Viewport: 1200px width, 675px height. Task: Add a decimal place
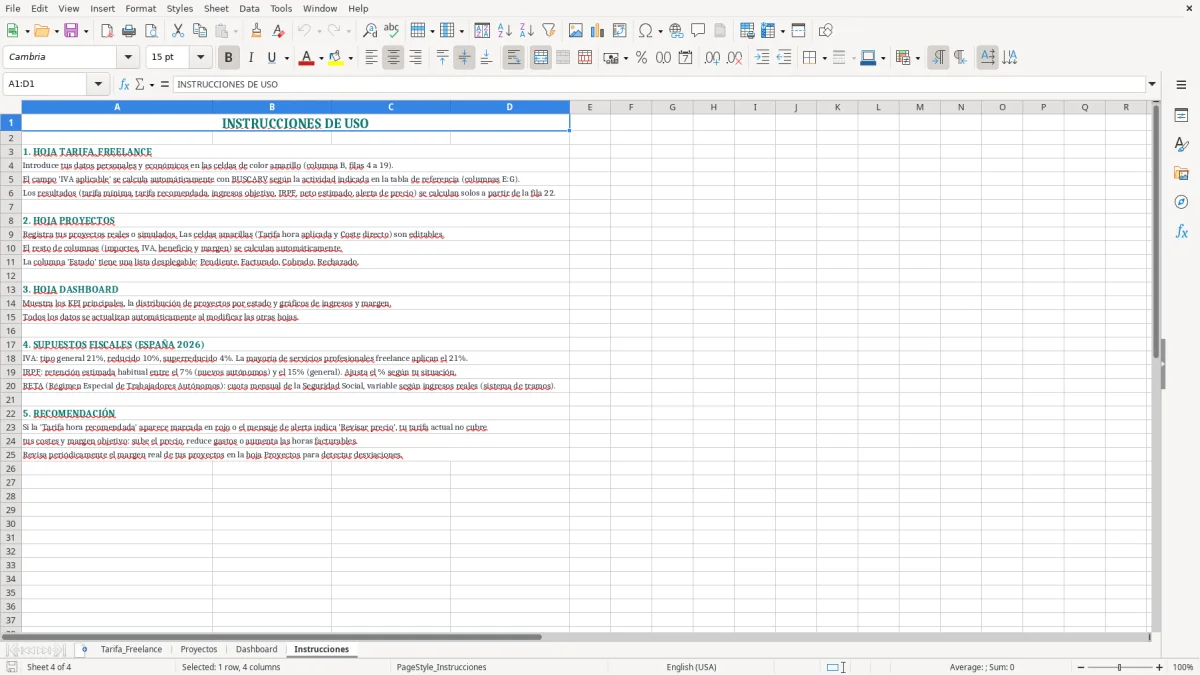pyautogui.click(x=712, y=58)
